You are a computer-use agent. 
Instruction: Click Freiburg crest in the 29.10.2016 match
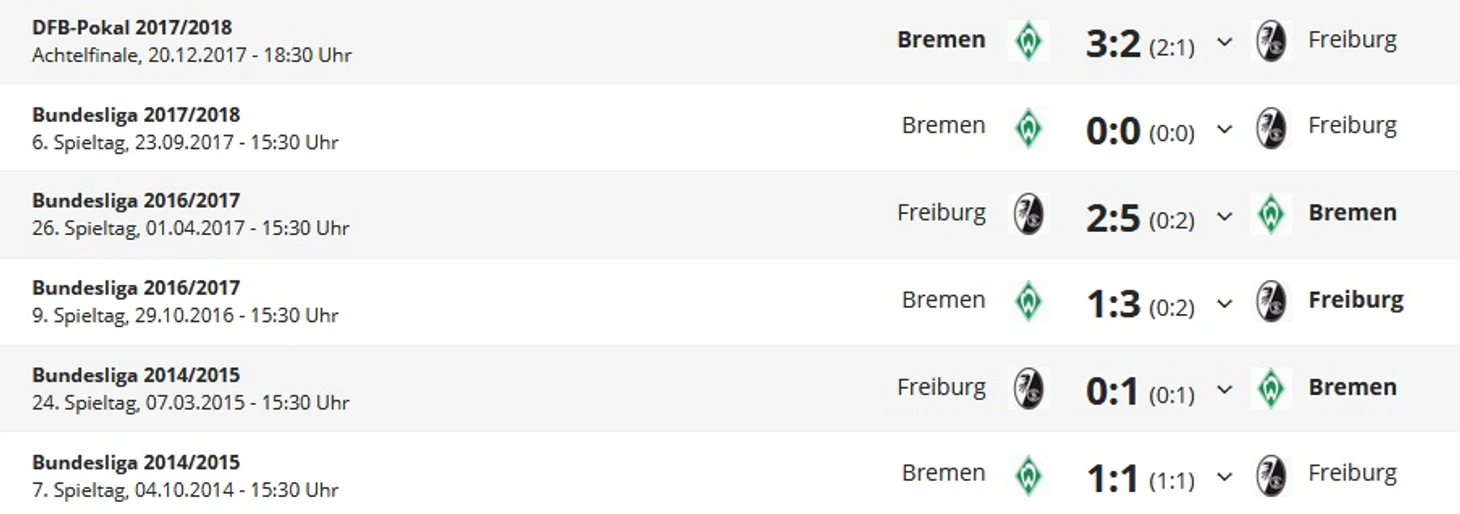pos(1271,301)
